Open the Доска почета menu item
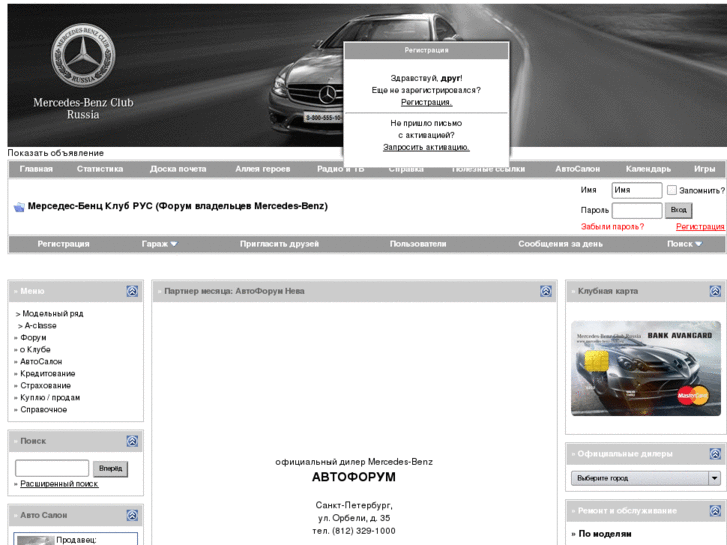 (178, 169)
